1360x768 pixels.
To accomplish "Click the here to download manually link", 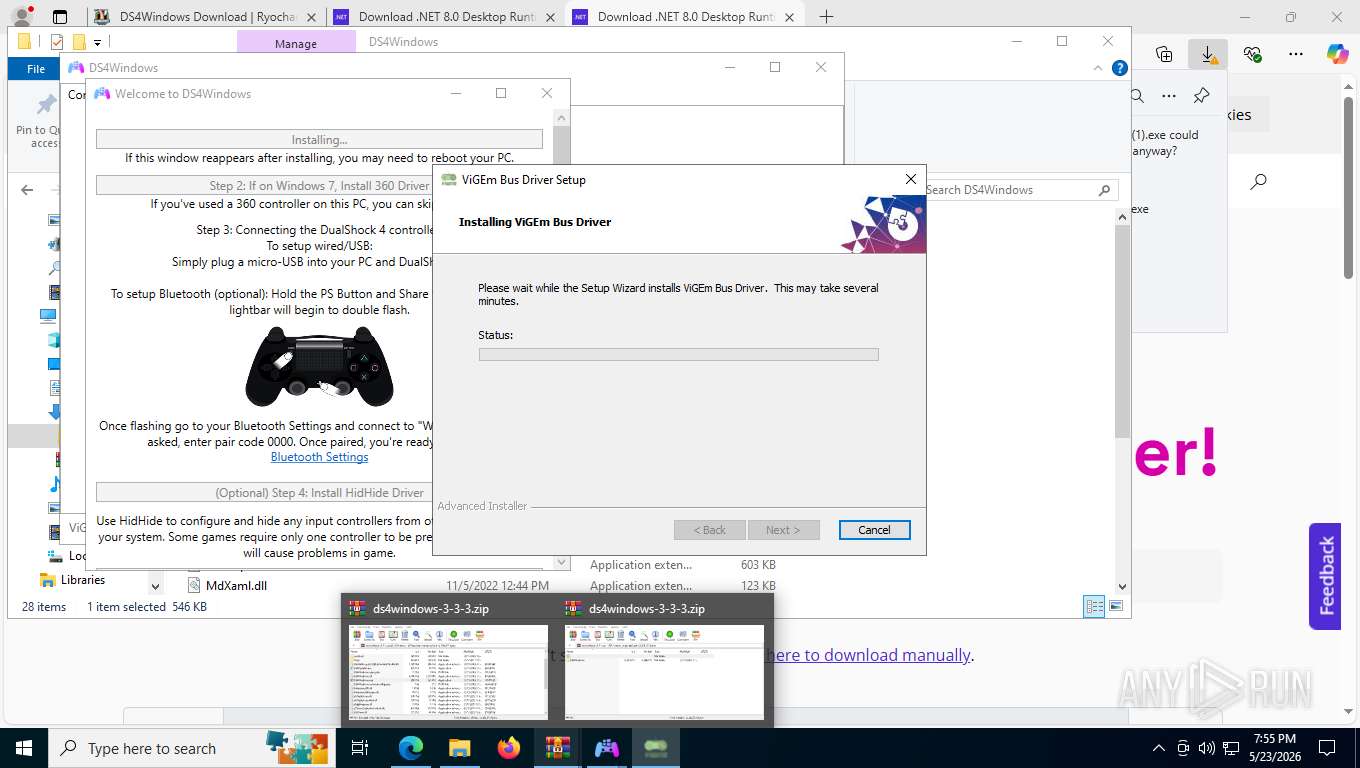I will click(868, 655).
